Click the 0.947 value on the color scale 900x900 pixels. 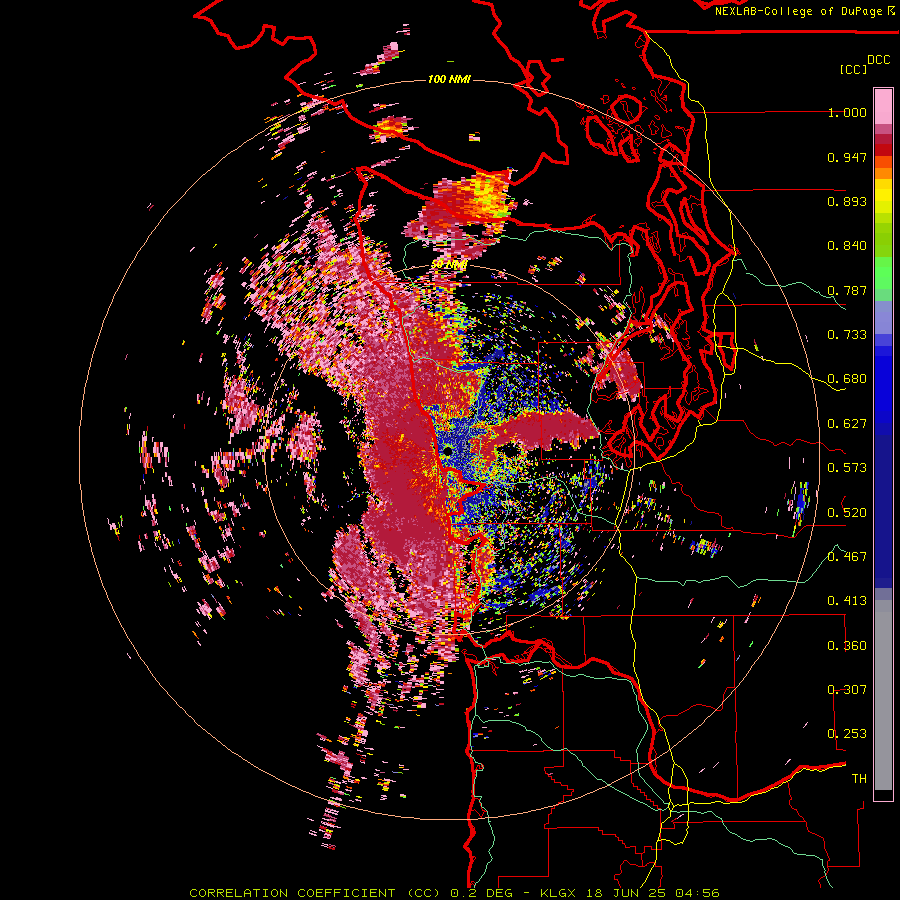[x=847, y=157]
